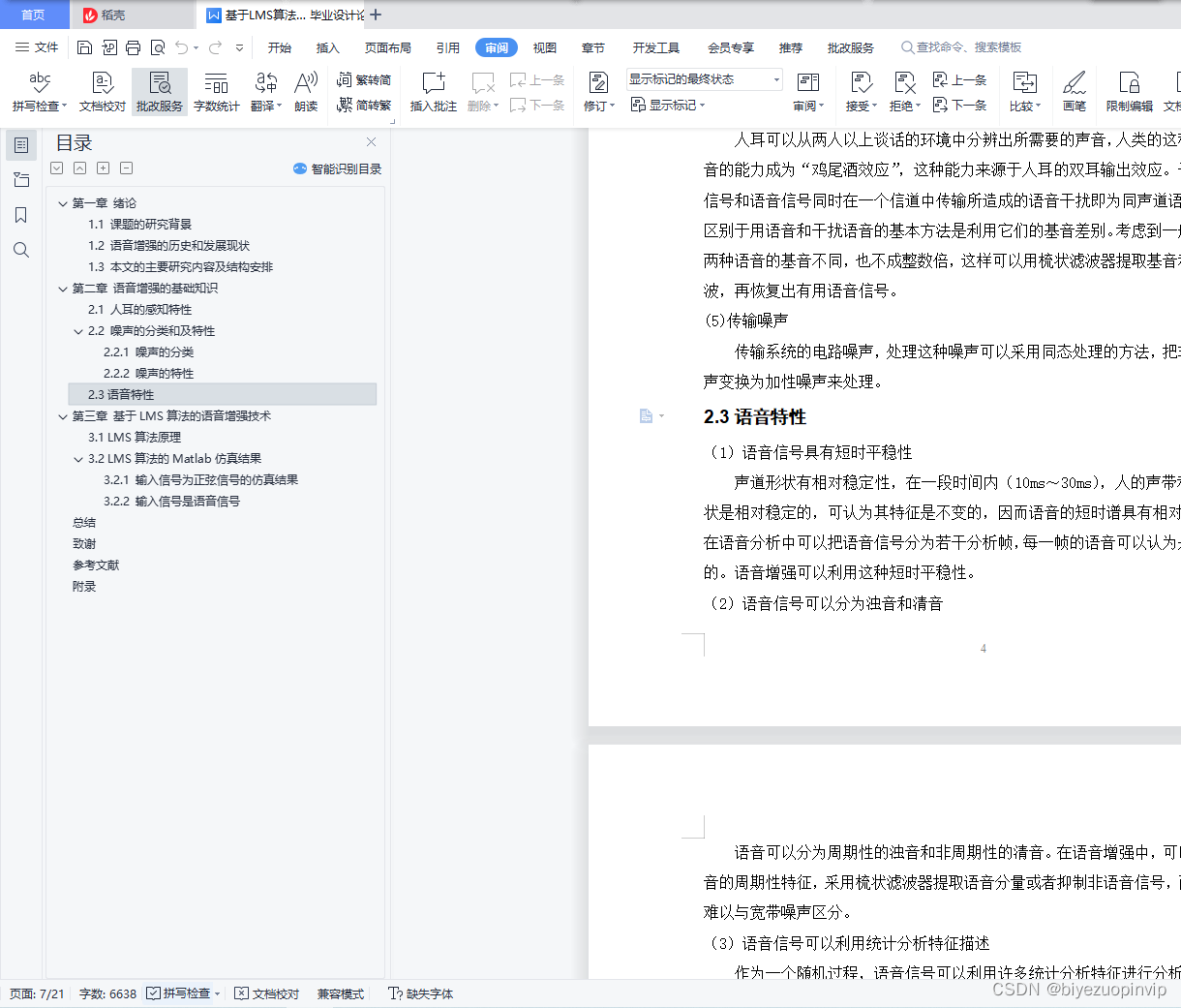Toggle the 智能识别目录 smart TOC switch
The image size is (1181, 1008).
(x=299, y=168)
